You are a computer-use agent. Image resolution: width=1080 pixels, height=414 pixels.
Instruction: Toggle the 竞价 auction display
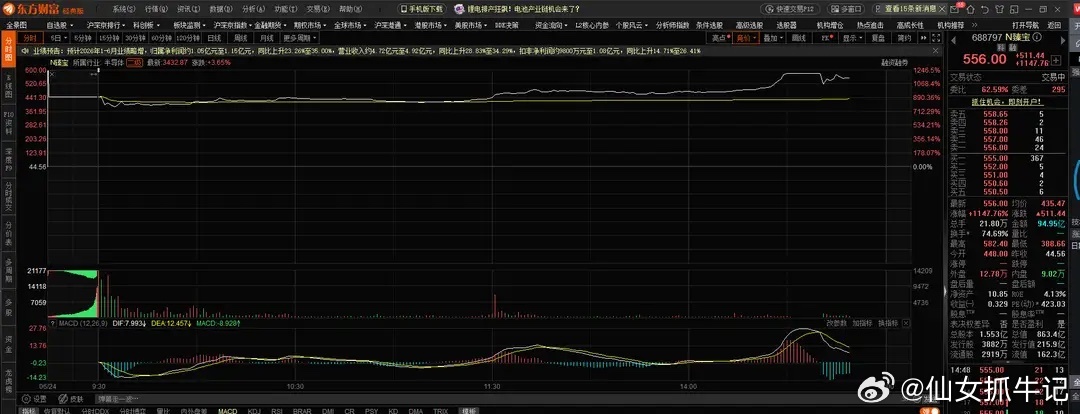click(x=745, y=38)
